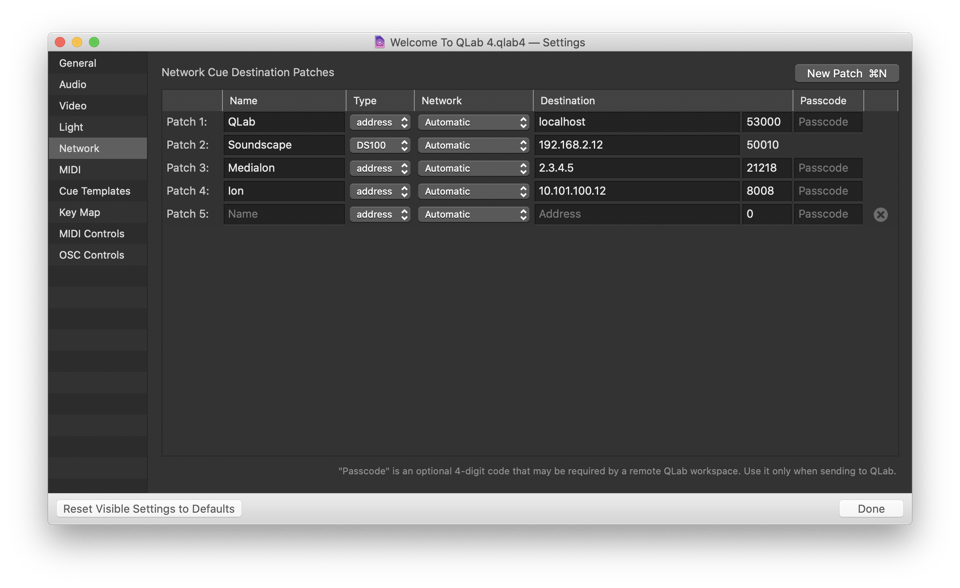Viewport: 960px width, 588px height.
Task: Click the QLab document icon in title bar
Action: click(x=379, y=42)
